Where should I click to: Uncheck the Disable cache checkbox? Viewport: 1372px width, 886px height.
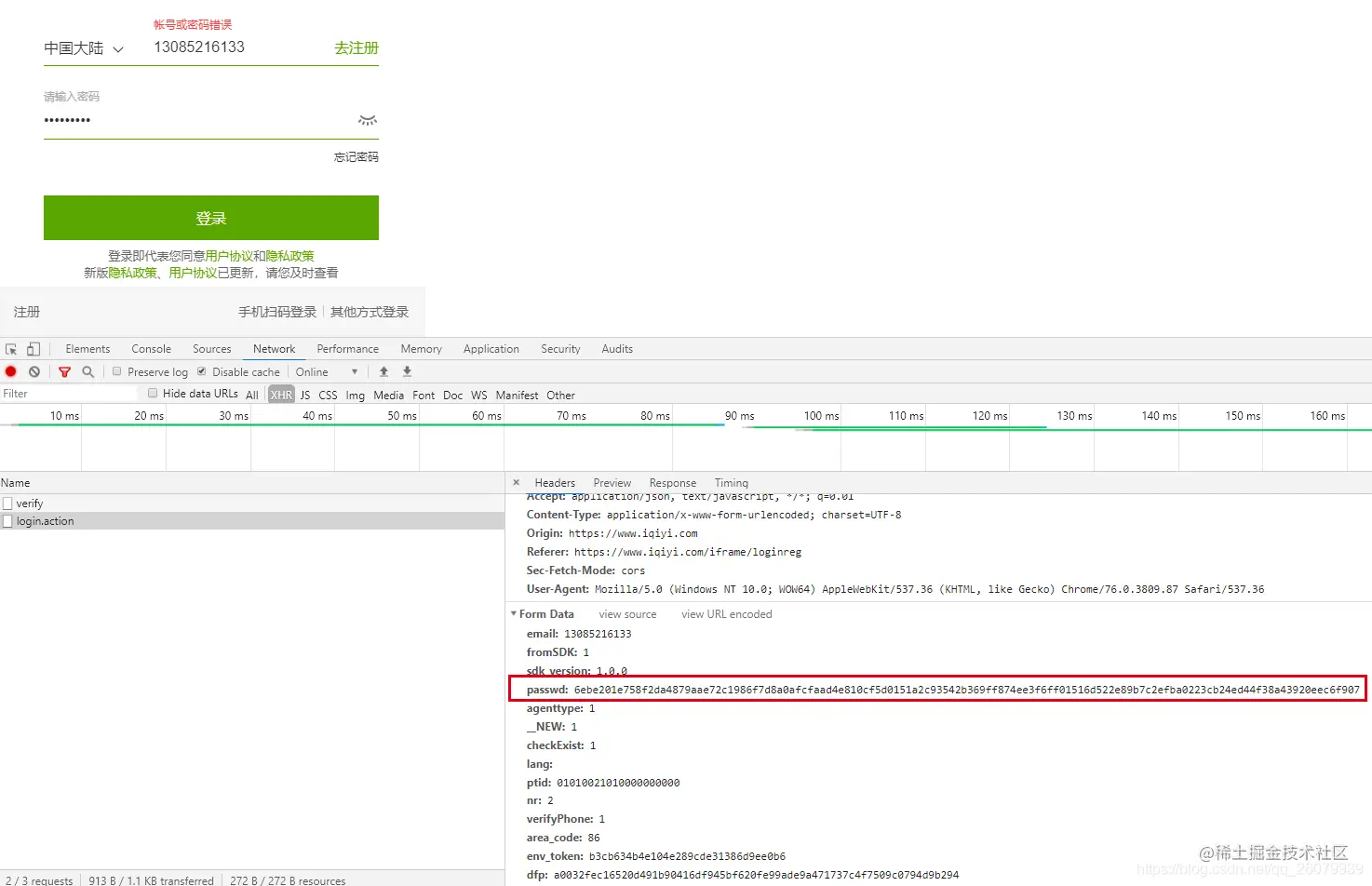(202, 371)
